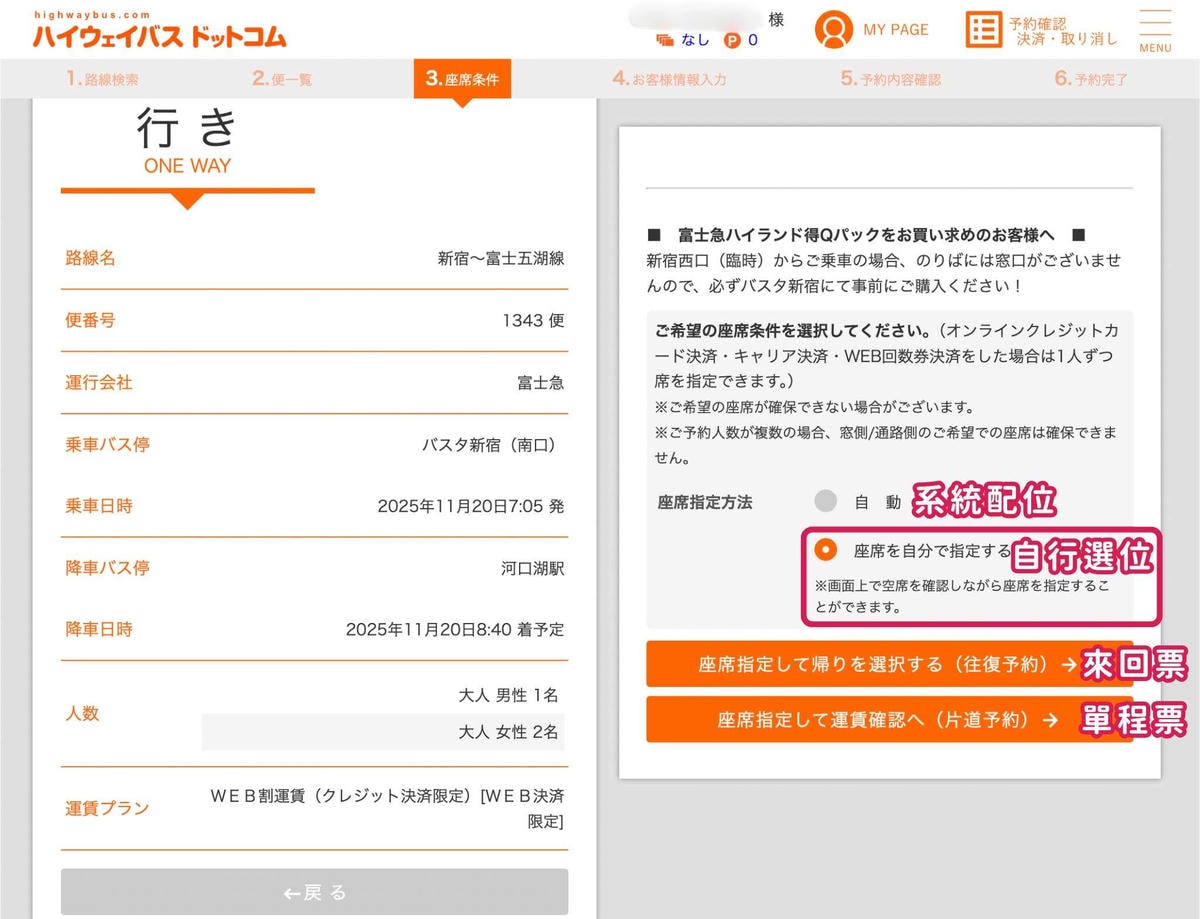Go to step 2.便一覧
Screen dimensions: 1200x919
pyautogui.click(x=282, y=79)
